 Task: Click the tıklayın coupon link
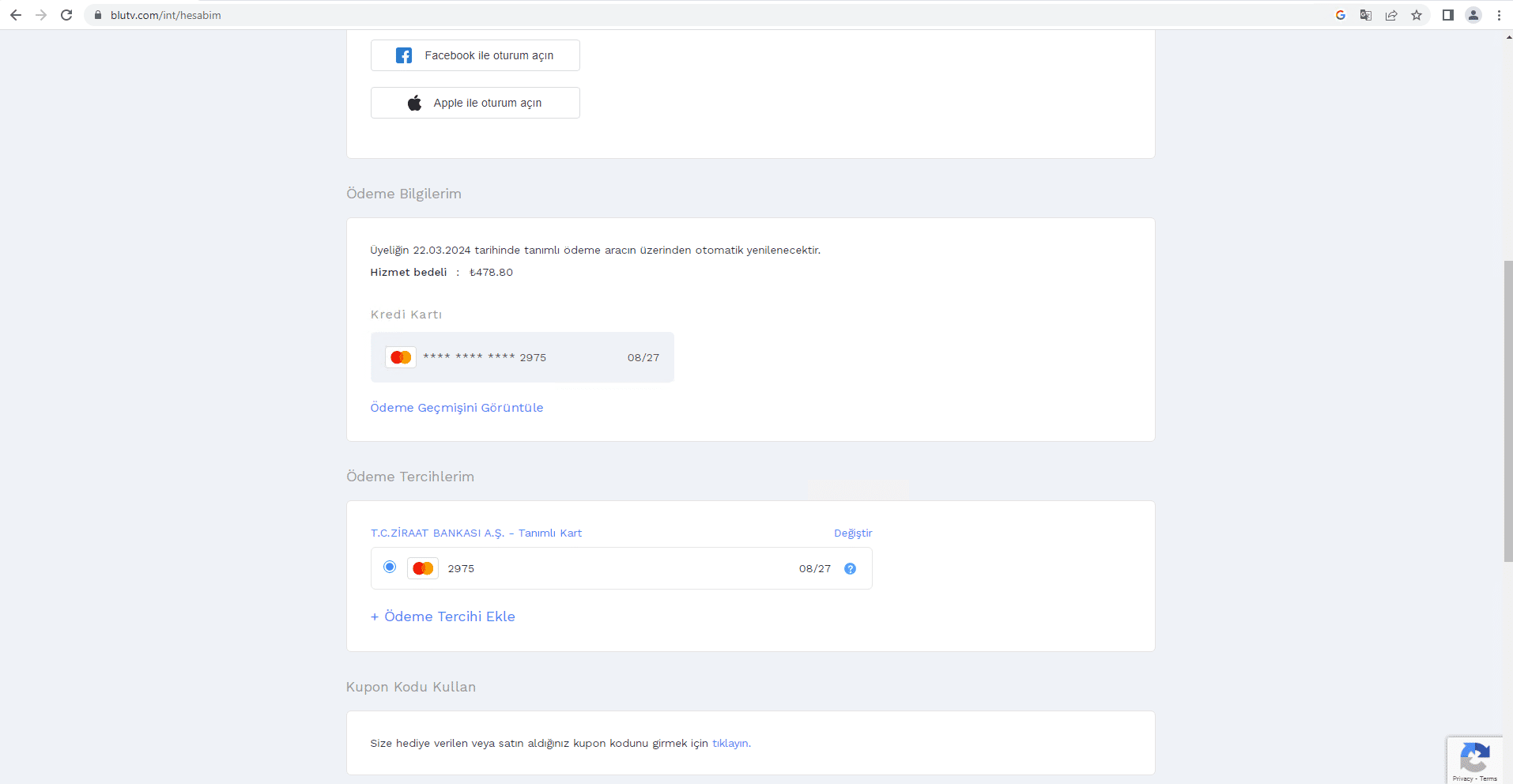pyautogui.click(x=730, y=744)
